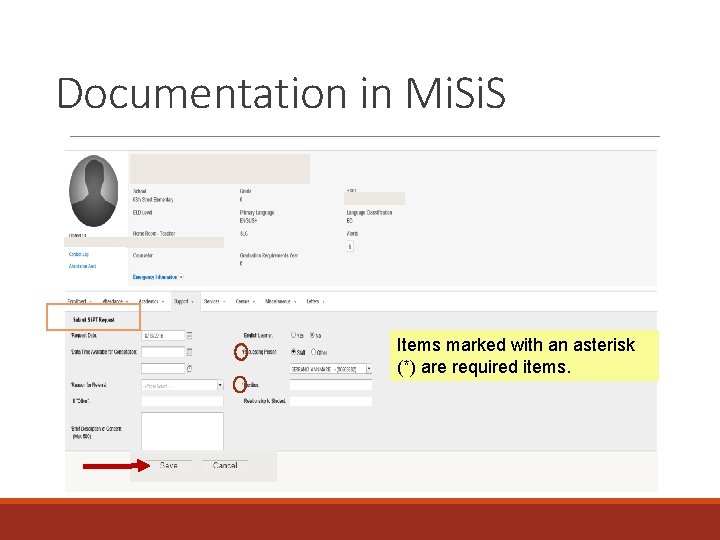720x540 pixels.
Task: Click the slide title Documentation in MiSiS
Action: click(x=281, y=93)
